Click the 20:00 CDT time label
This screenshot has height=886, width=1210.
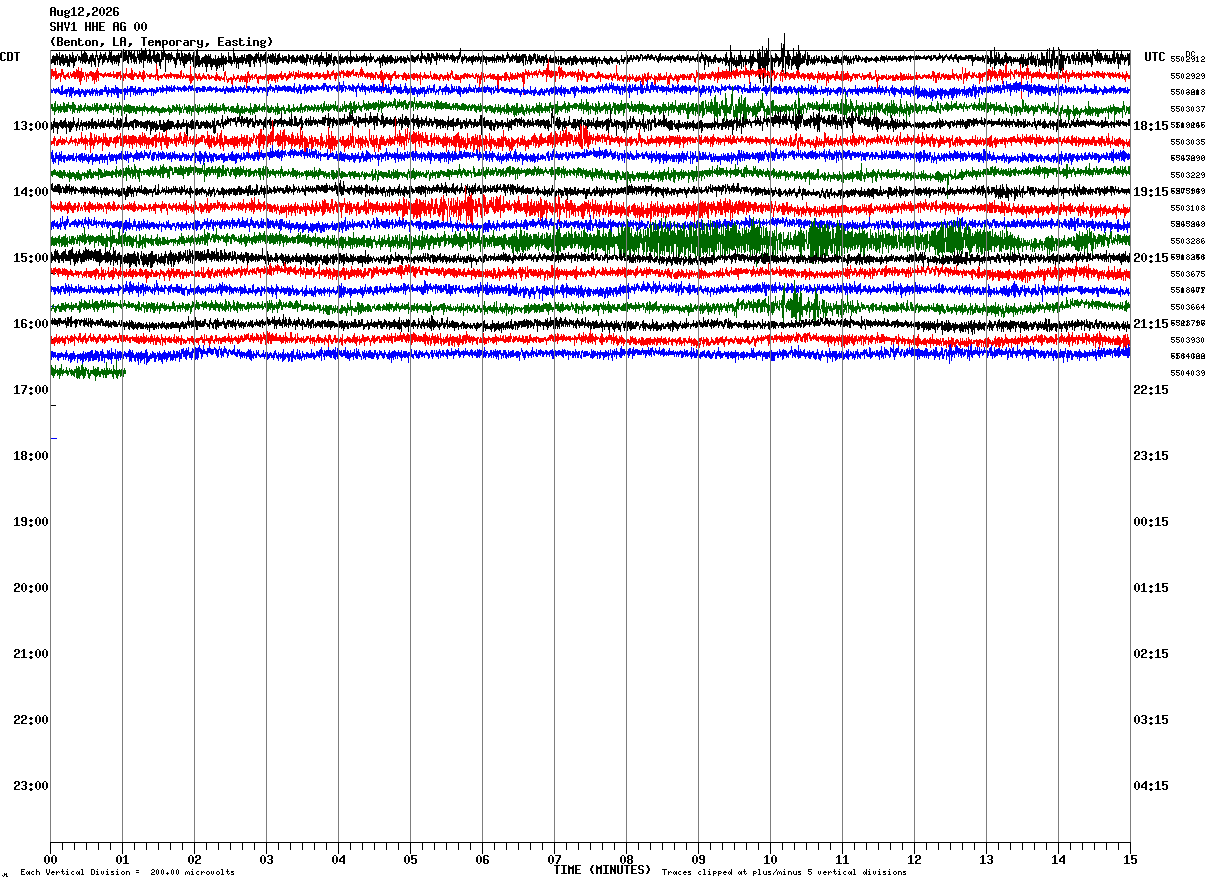(31, 588)
